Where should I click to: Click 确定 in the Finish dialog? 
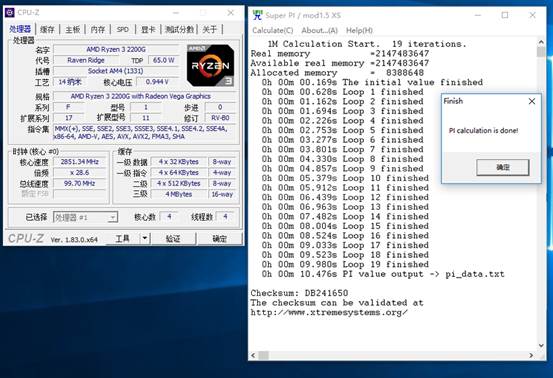click(x=503, y=167)
